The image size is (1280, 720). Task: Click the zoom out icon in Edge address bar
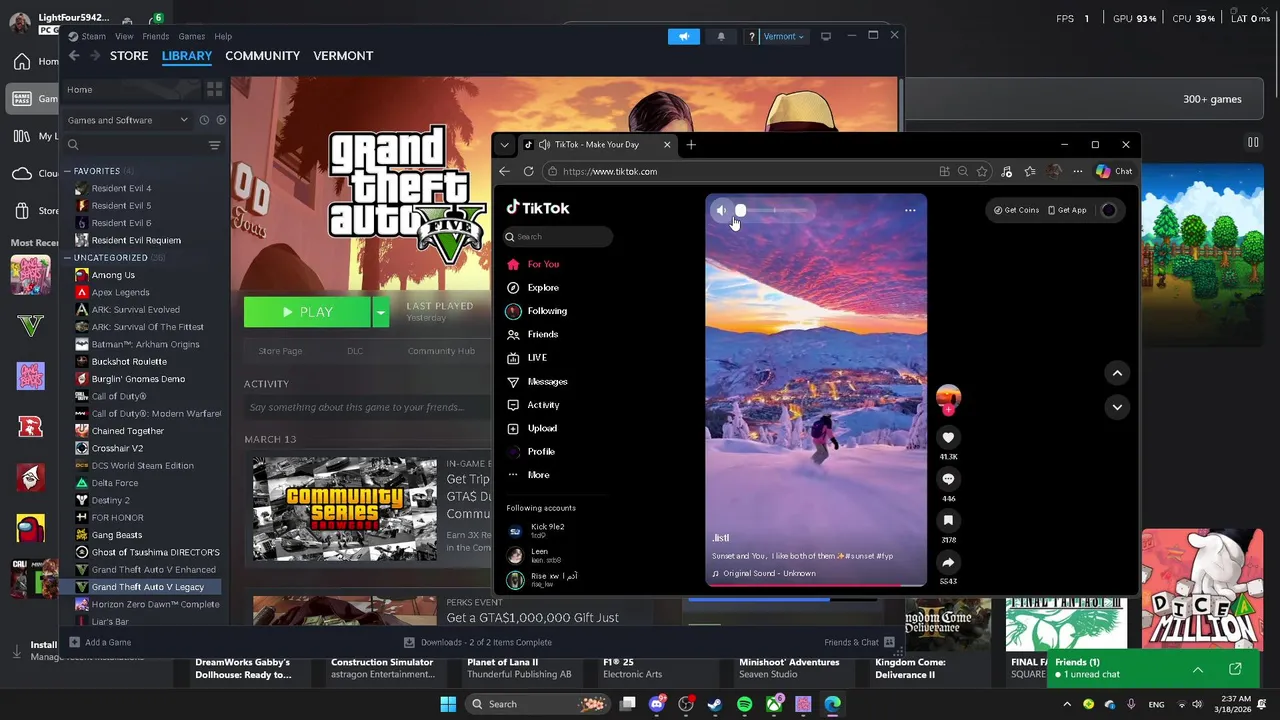pos(963,171)
